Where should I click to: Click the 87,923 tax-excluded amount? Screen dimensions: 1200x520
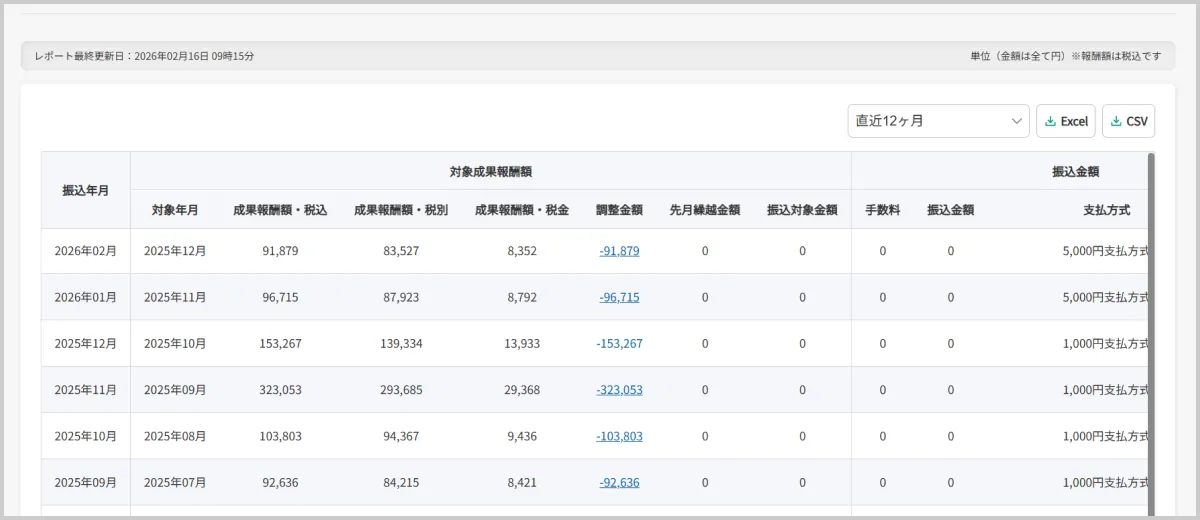pyautogui.click(x=401, y=297)
